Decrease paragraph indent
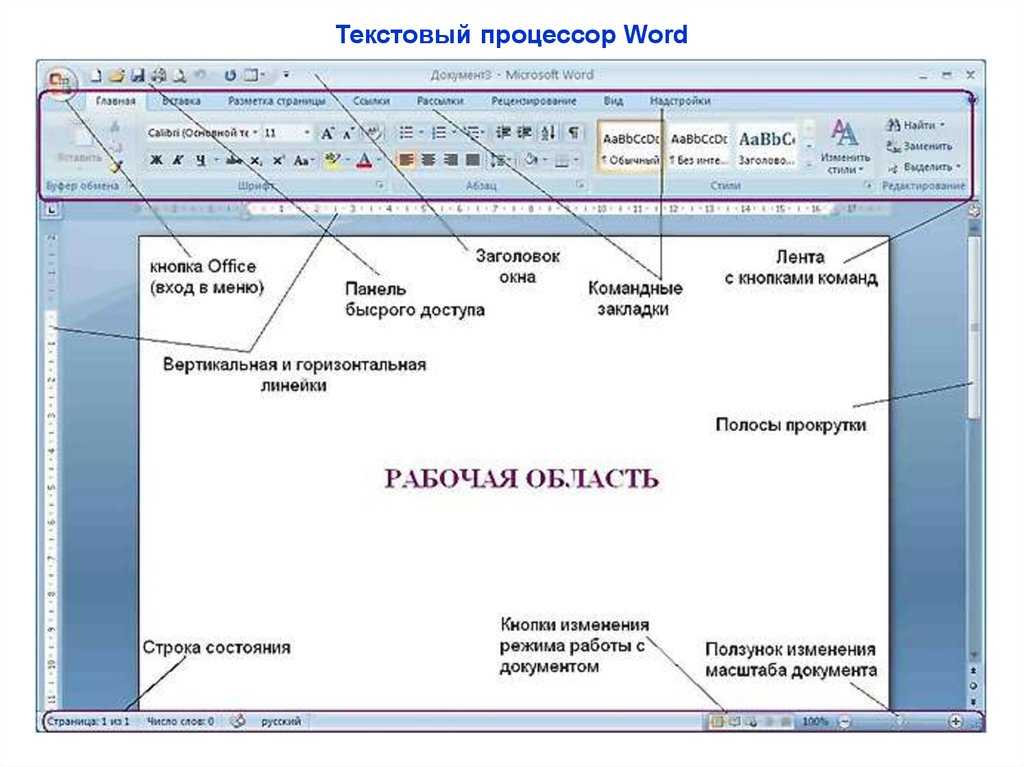This screenshot has width=1024, height=767. pyautogui.click(x=503, y=133)
